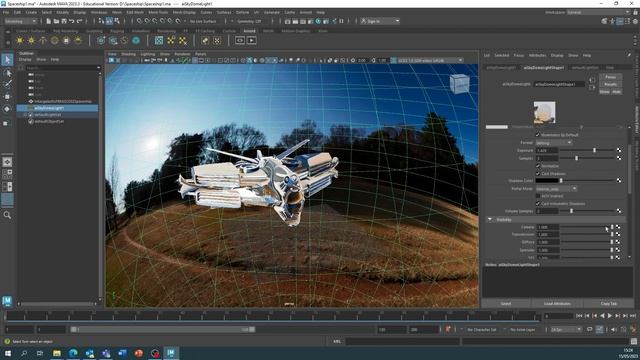Open the frame rate fps dropdown
The image size is (640, 360).
coord(566,329)
